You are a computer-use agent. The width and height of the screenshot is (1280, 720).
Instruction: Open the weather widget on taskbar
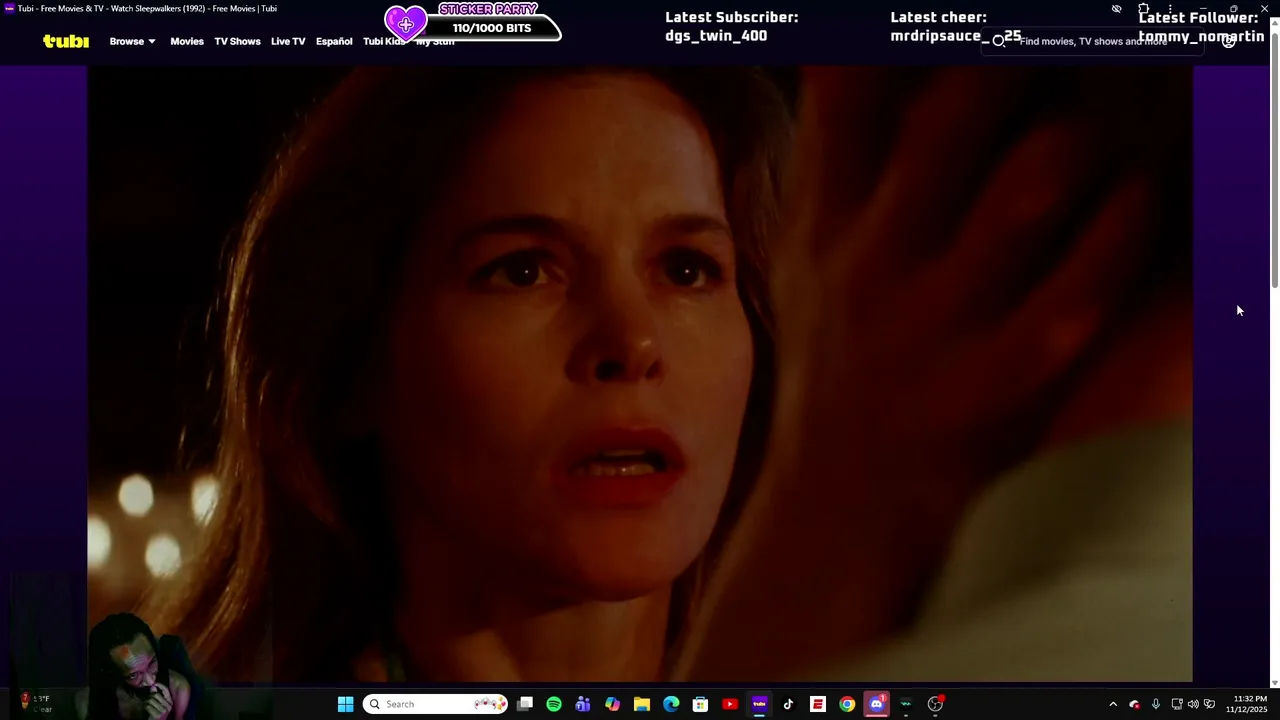pos(35,704)
